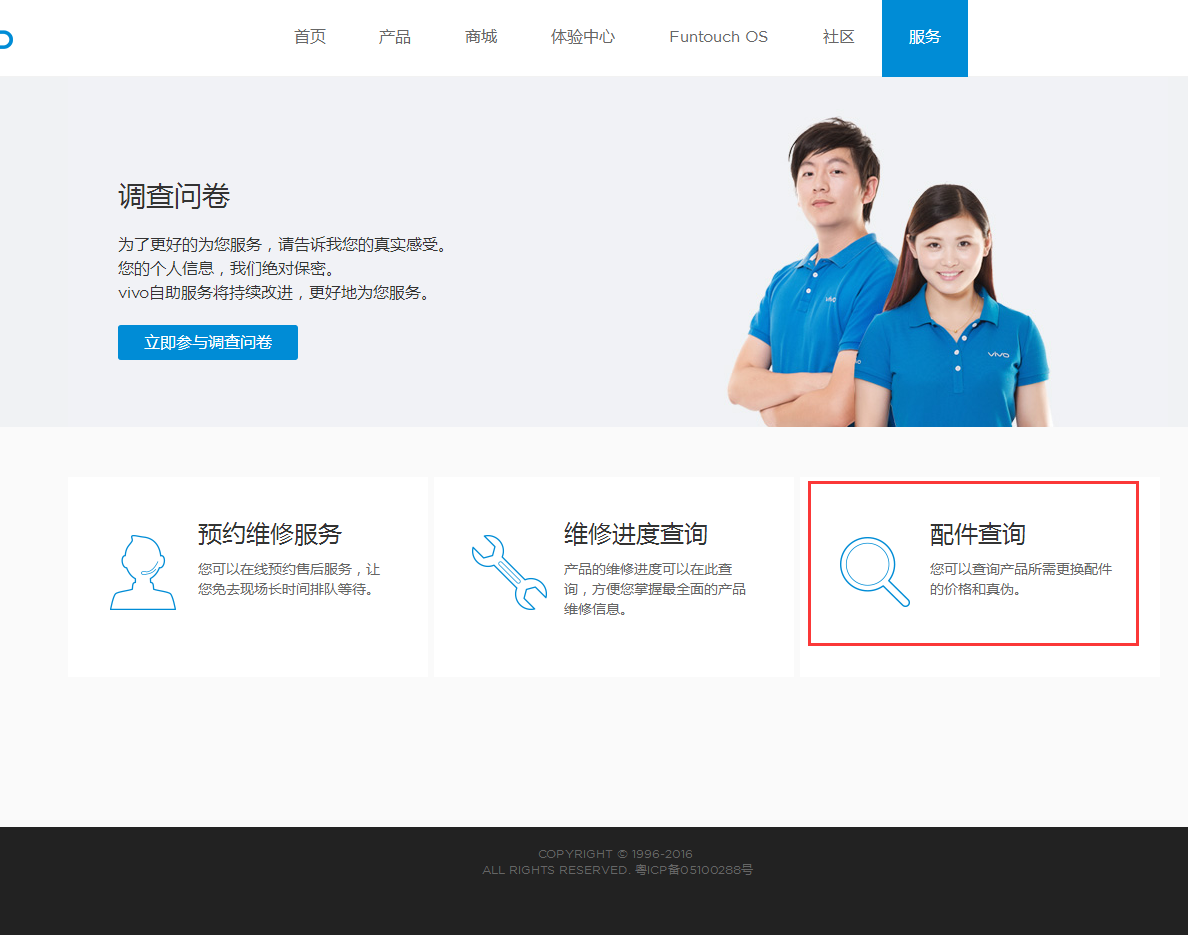Click the 调查问卷 banner title
The image size is (1188, 935).
[174, 196]
